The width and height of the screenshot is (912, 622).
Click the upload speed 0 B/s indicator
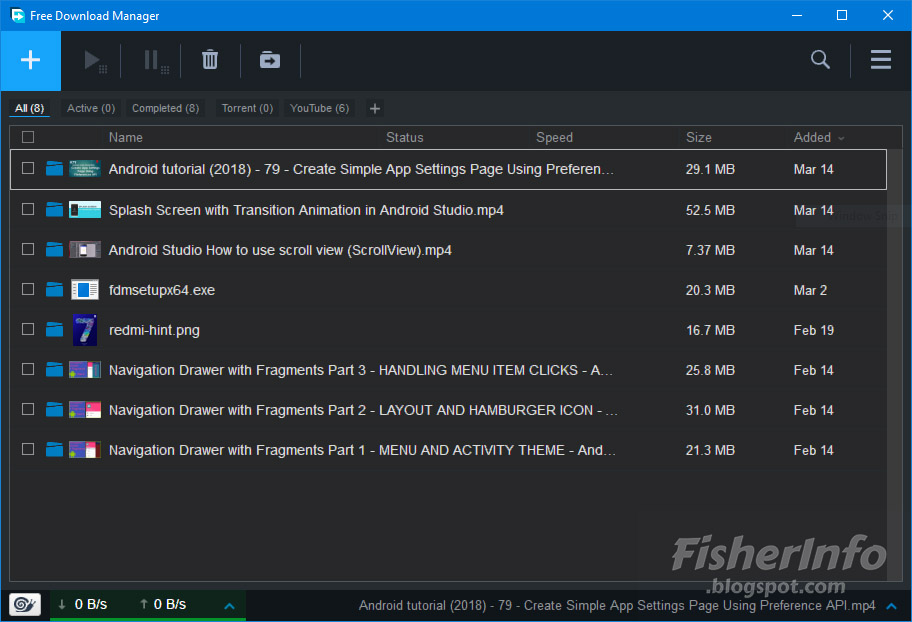[162, 605]
